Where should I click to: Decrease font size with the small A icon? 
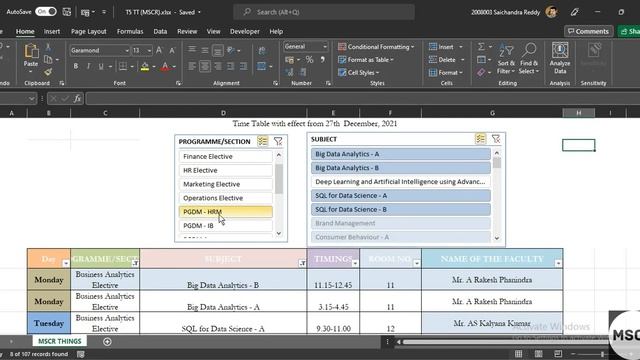[172, 51]
